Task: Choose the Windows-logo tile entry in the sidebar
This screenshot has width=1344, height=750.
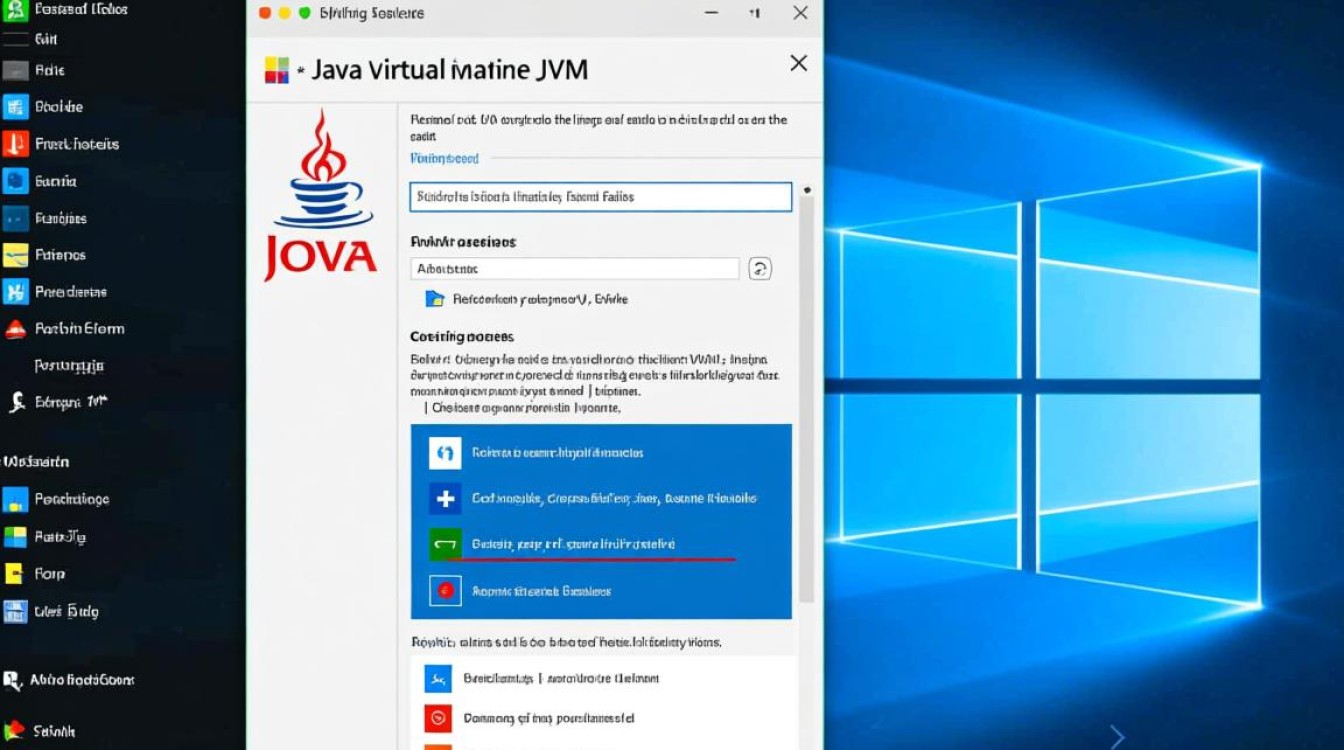Action: tap(15, 537)
